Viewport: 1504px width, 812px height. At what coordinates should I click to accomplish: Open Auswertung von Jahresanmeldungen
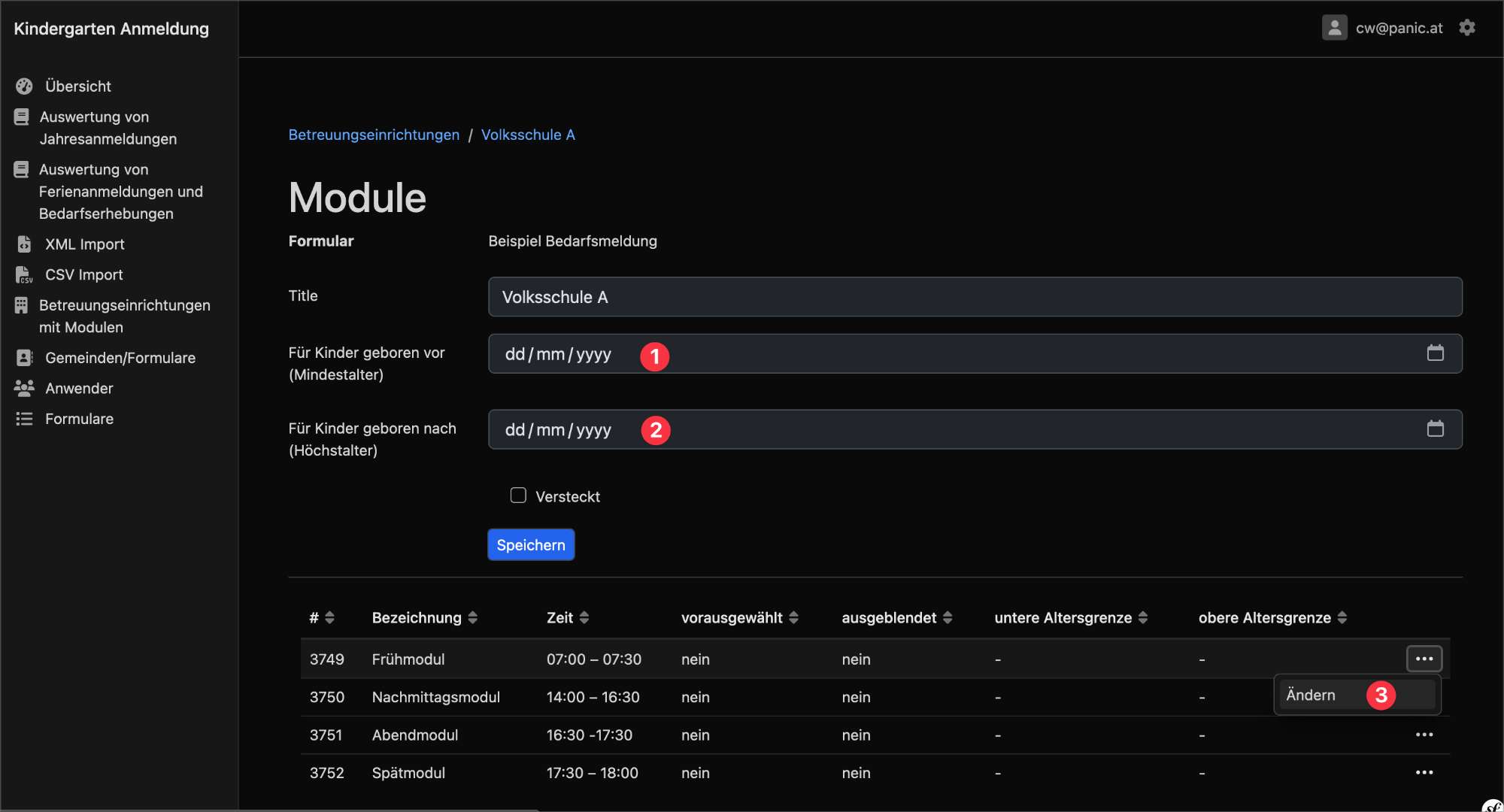(x=108, y=128)
